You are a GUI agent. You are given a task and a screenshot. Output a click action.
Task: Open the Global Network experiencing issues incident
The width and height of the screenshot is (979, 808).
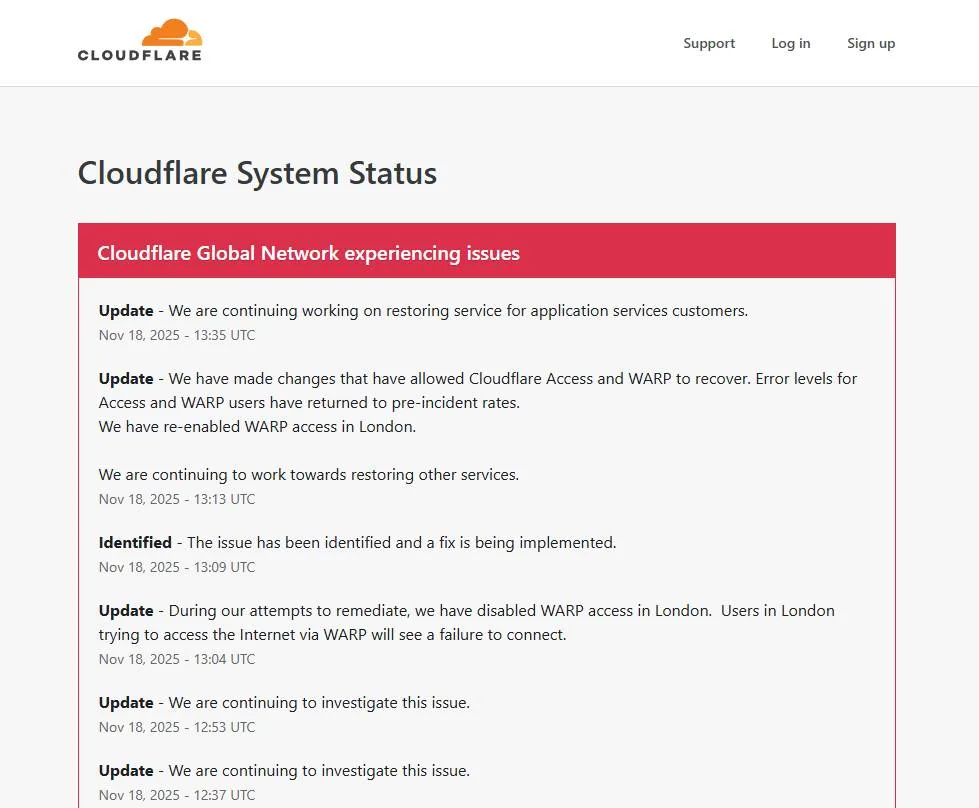pos(308,253)
